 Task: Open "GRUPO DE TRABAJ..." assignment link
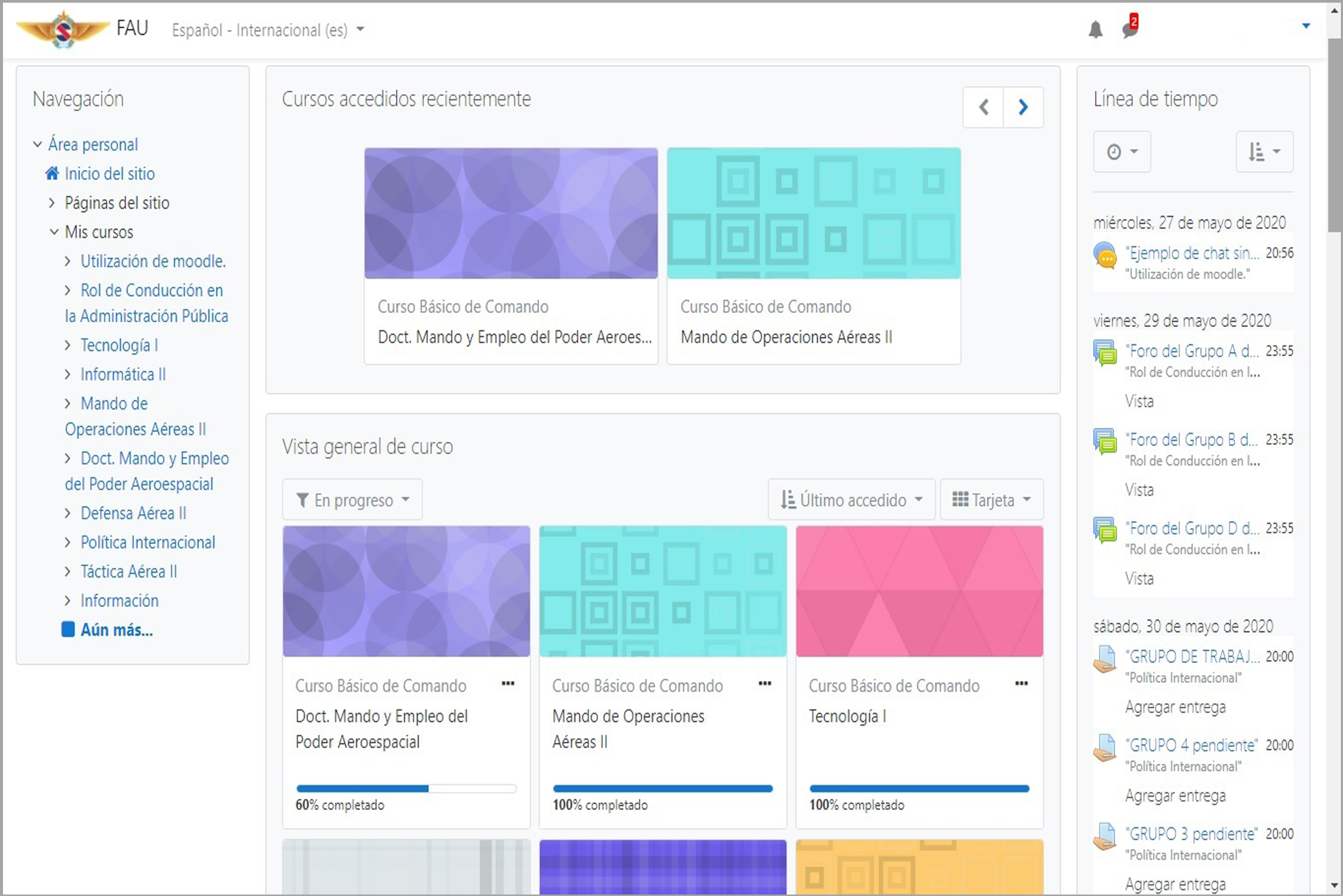pos(1192,656)
